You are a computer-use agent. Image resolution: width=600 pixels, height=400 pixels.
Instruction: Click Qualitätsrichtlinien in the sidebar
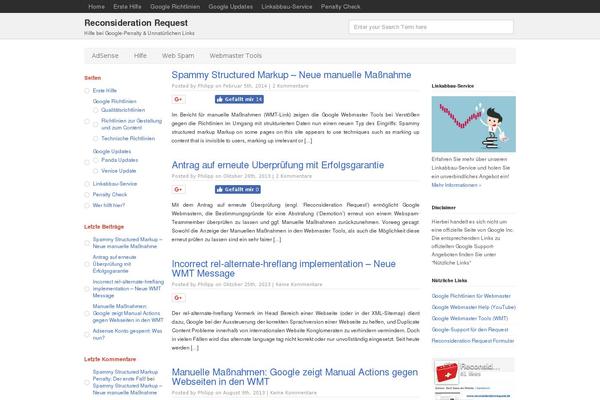point(123,110)
